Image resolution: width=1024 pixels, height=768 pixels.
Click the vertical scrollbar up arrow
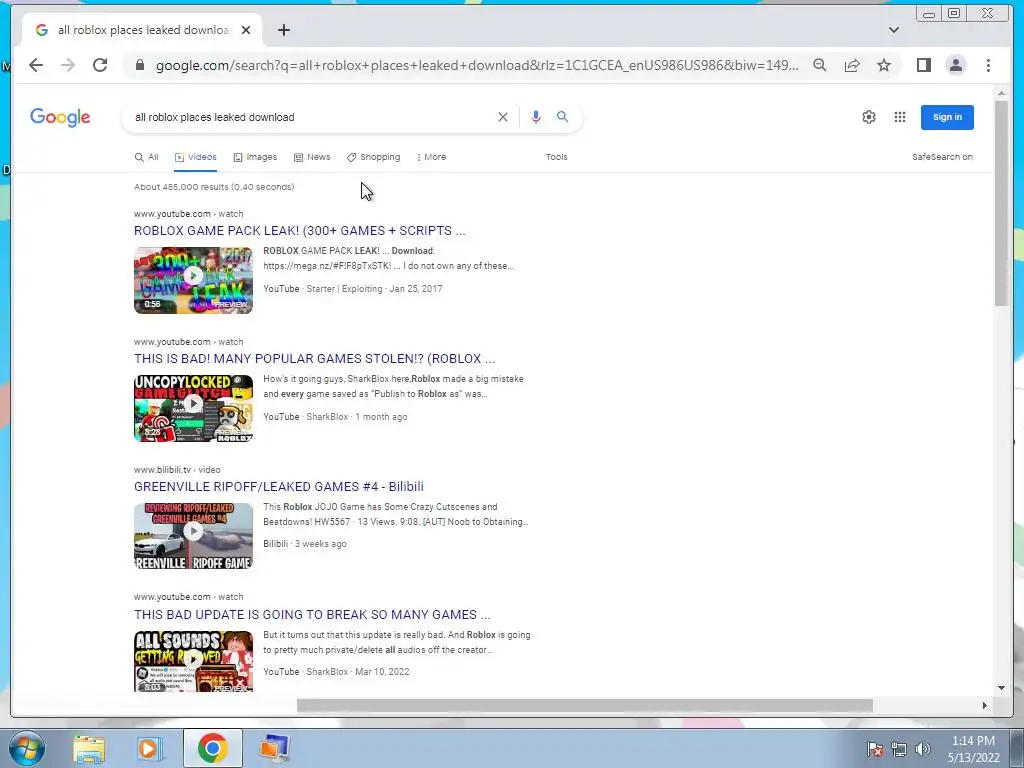pos(1001,94)
